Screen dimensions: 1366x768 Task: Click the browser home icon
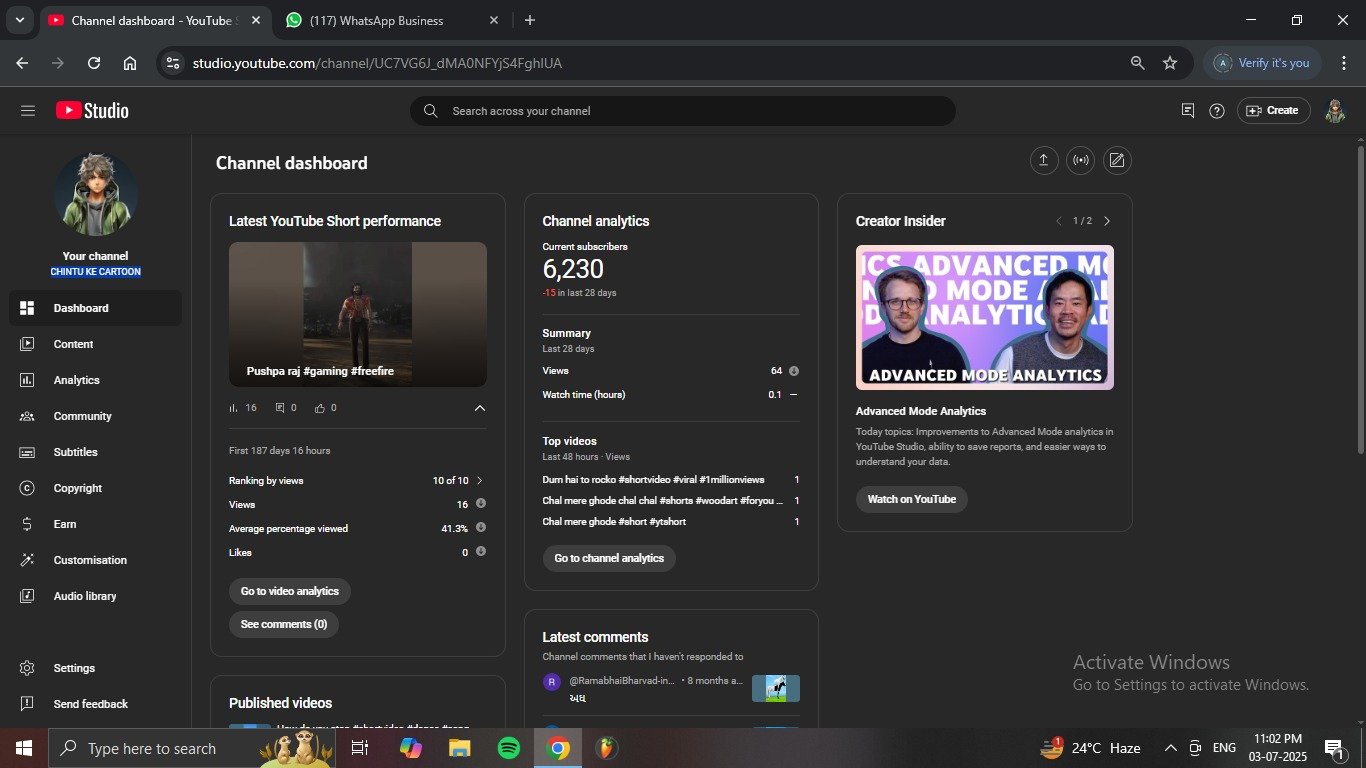[130, 63]
